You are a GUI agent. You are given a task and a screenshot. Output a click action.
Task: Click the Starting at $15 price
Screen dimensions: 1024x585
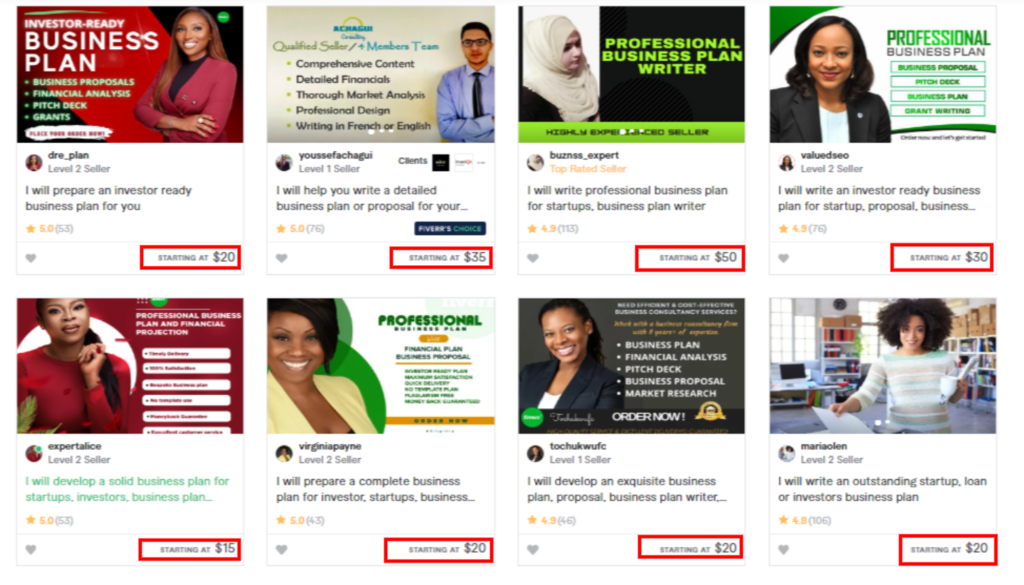tap(190, 549)
